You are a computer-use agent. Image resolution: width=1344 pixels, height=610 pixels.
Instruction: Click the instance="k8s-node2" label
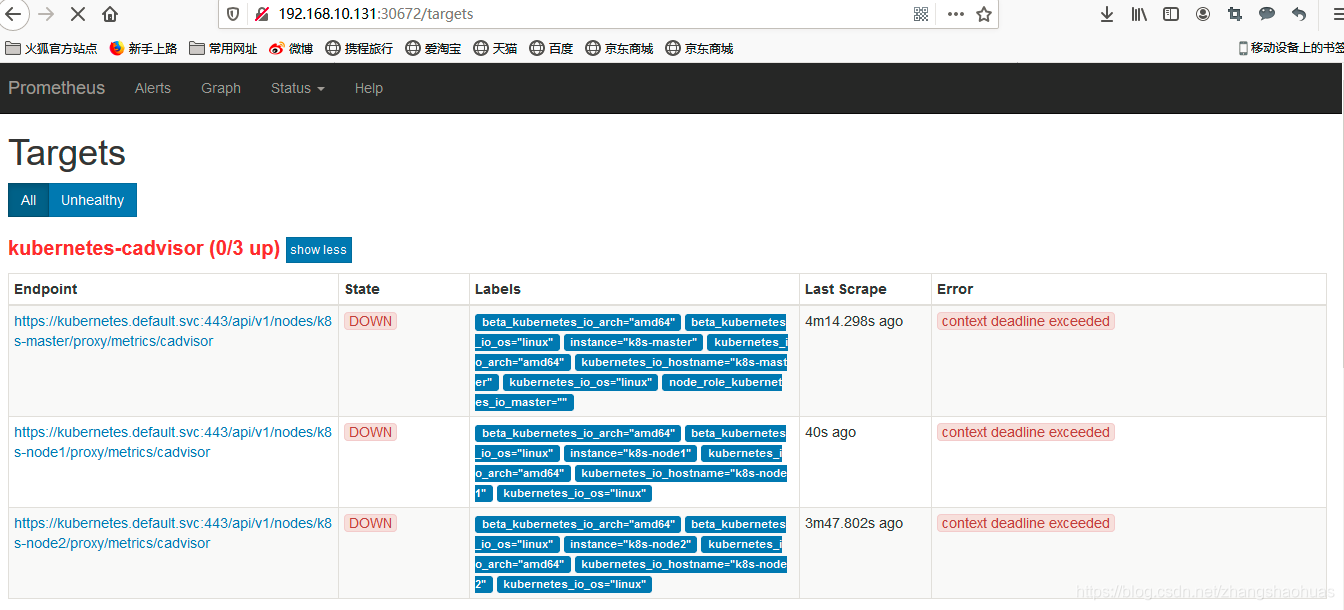pyautogui.click(x=629, y=544)
